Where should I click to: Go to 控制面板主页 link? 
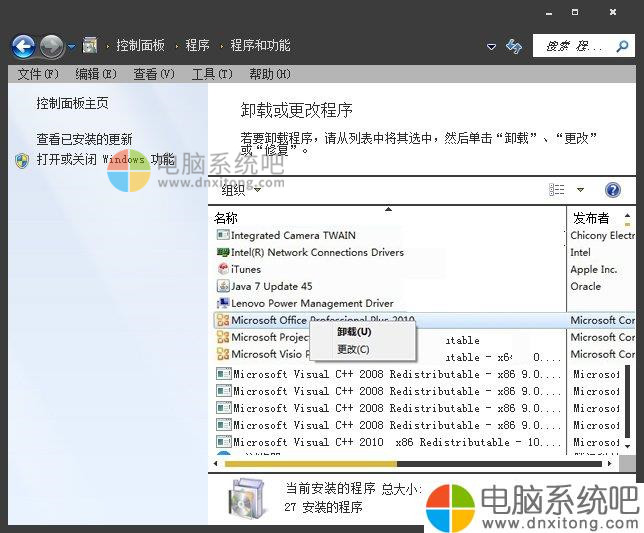(x=72, y=103)
